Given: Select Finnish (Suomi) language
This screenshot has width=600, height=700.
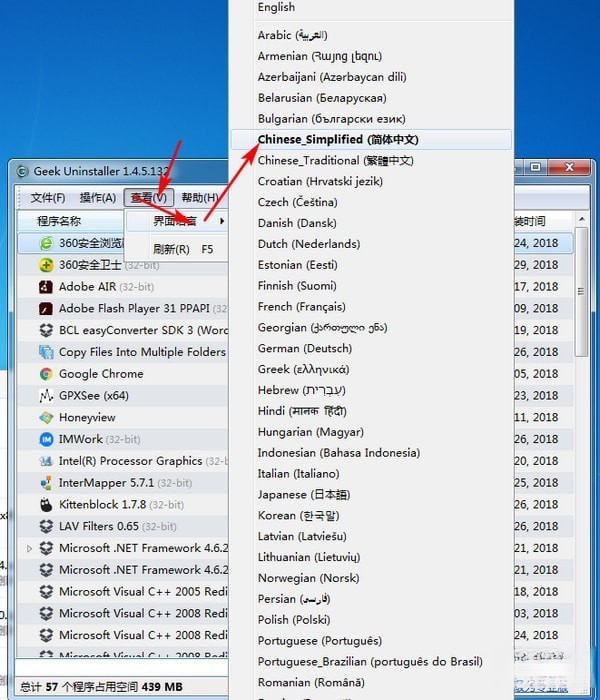Looking at the screenshot, I should [371, 286].
